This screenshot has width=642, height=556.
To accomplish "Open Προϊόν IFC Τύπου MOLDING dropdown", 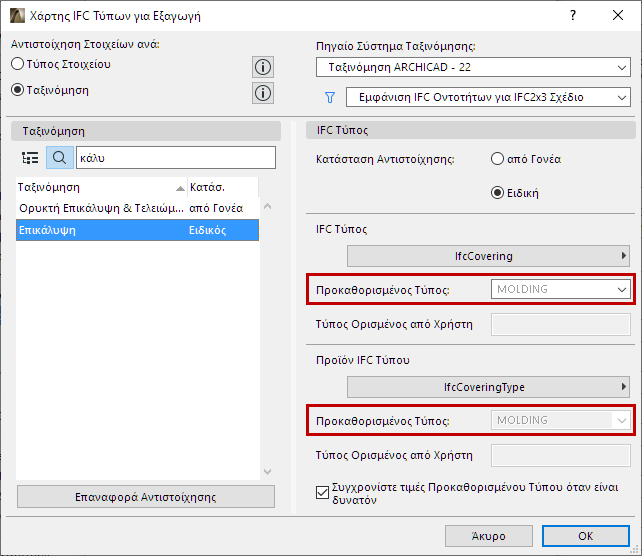I will coord(561,420).
